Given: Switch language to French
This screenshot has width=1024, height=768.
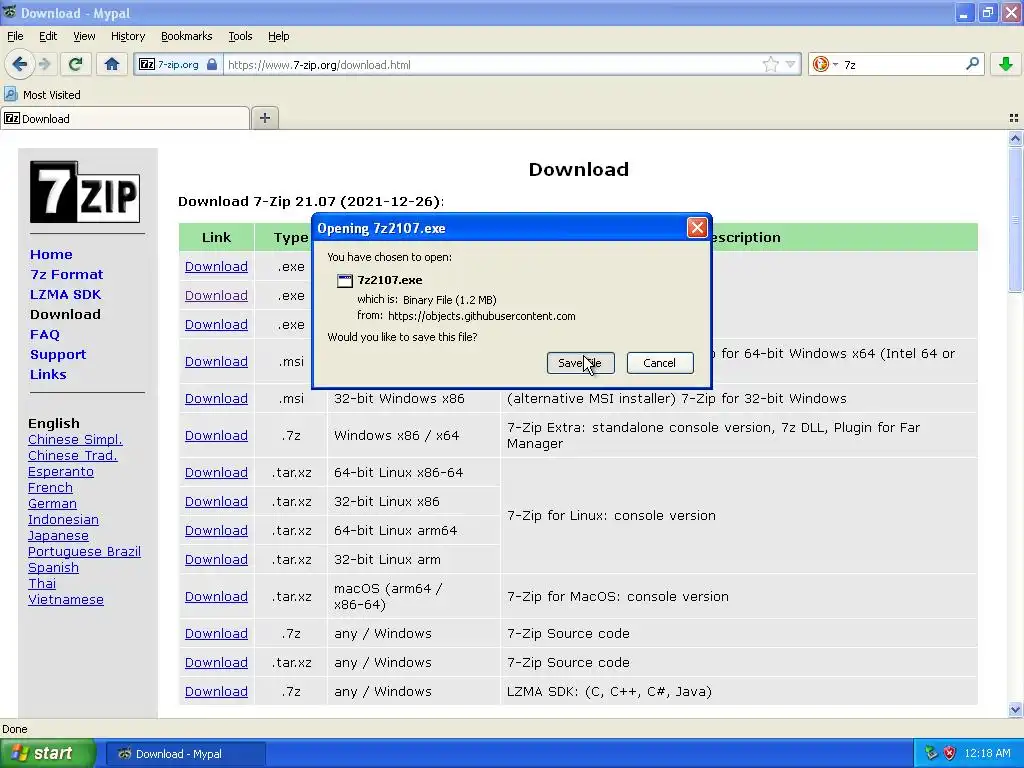Looking at the screenshot, I should click(50, 487).
